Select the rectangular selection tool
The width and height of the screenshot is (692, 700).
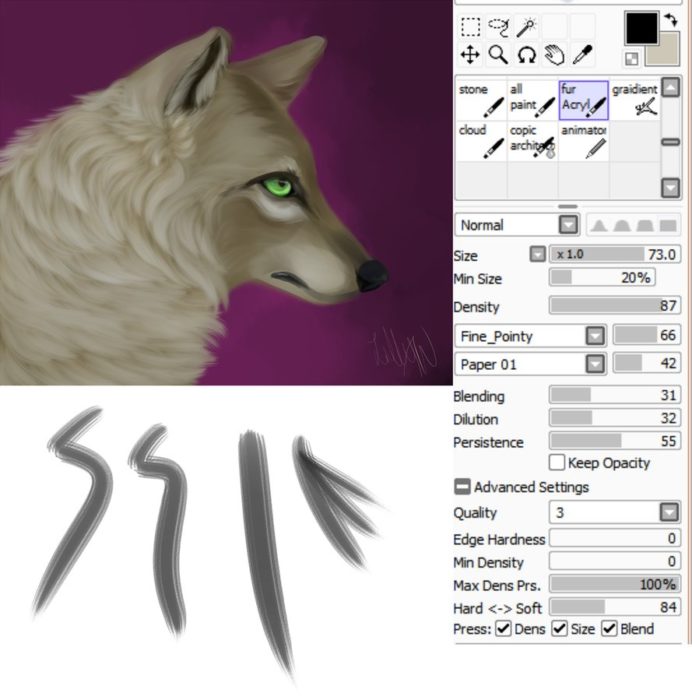[x=471, y=27]
